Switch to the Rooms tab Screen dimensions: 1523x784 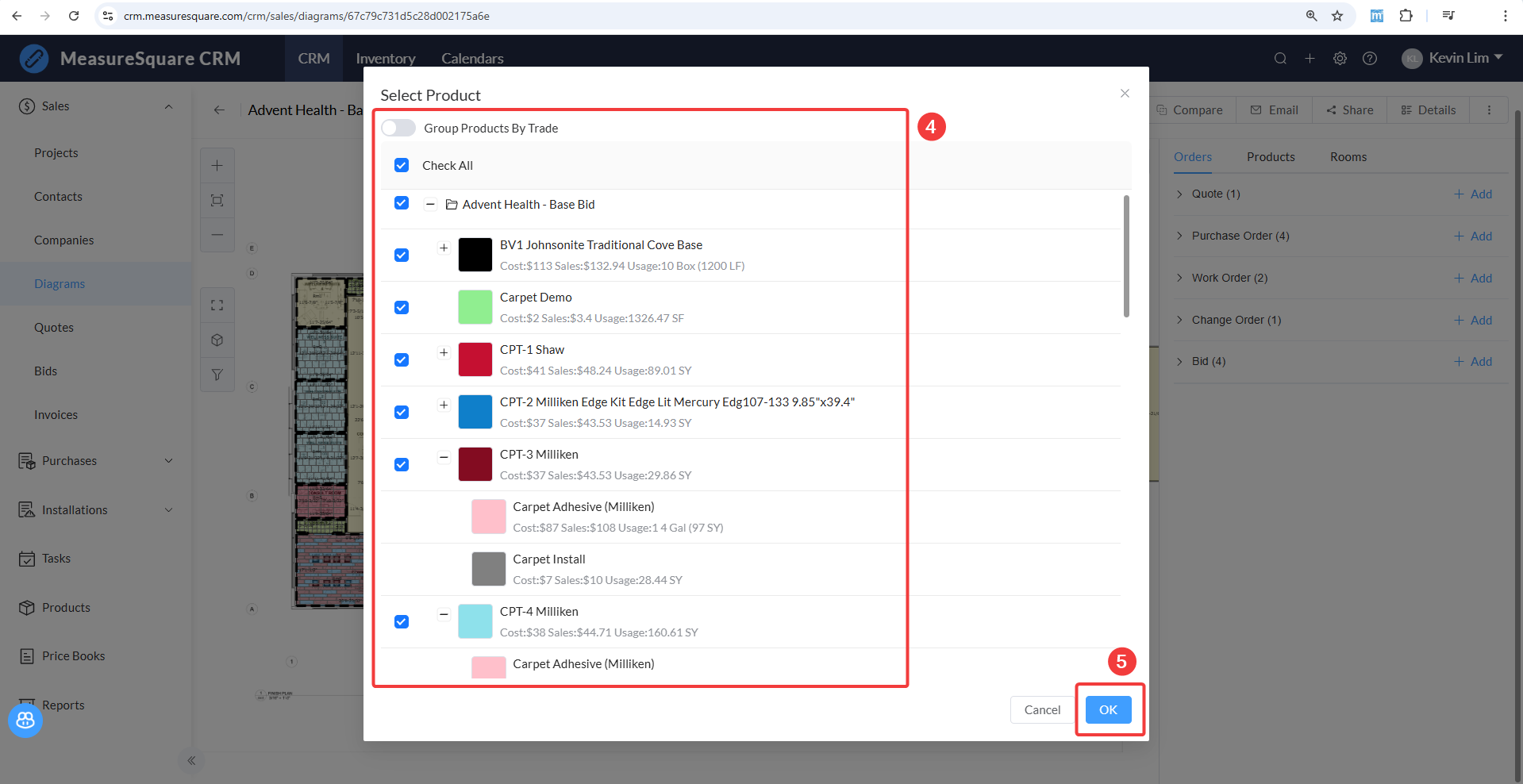(1348, 157)
